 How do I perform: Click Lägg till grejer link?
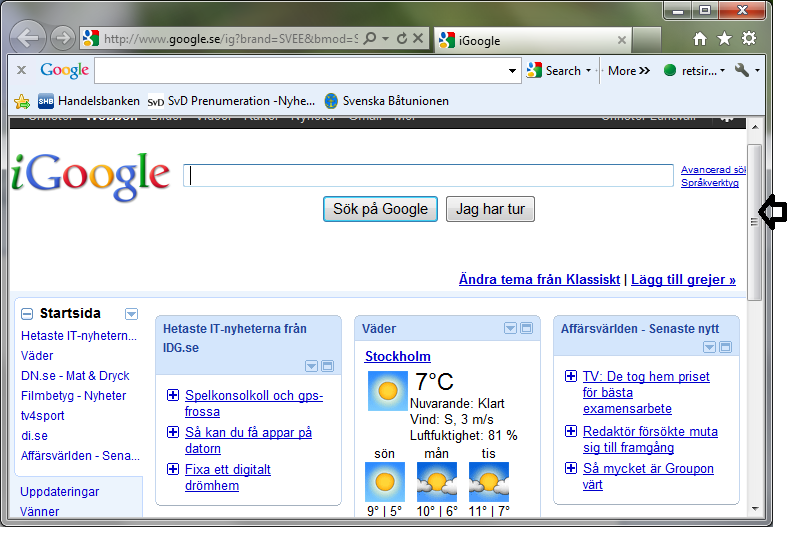[683, 280]
